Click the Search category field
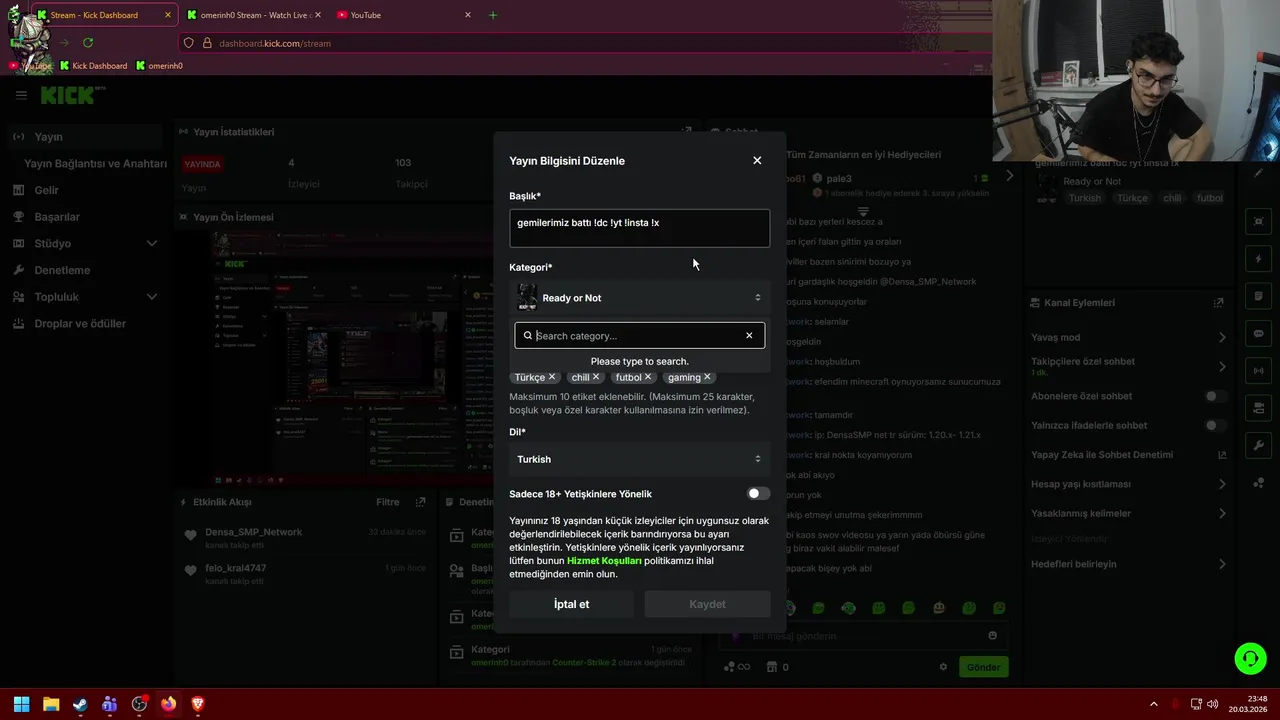Screen dimensions: 1280x720 point(638,336)
